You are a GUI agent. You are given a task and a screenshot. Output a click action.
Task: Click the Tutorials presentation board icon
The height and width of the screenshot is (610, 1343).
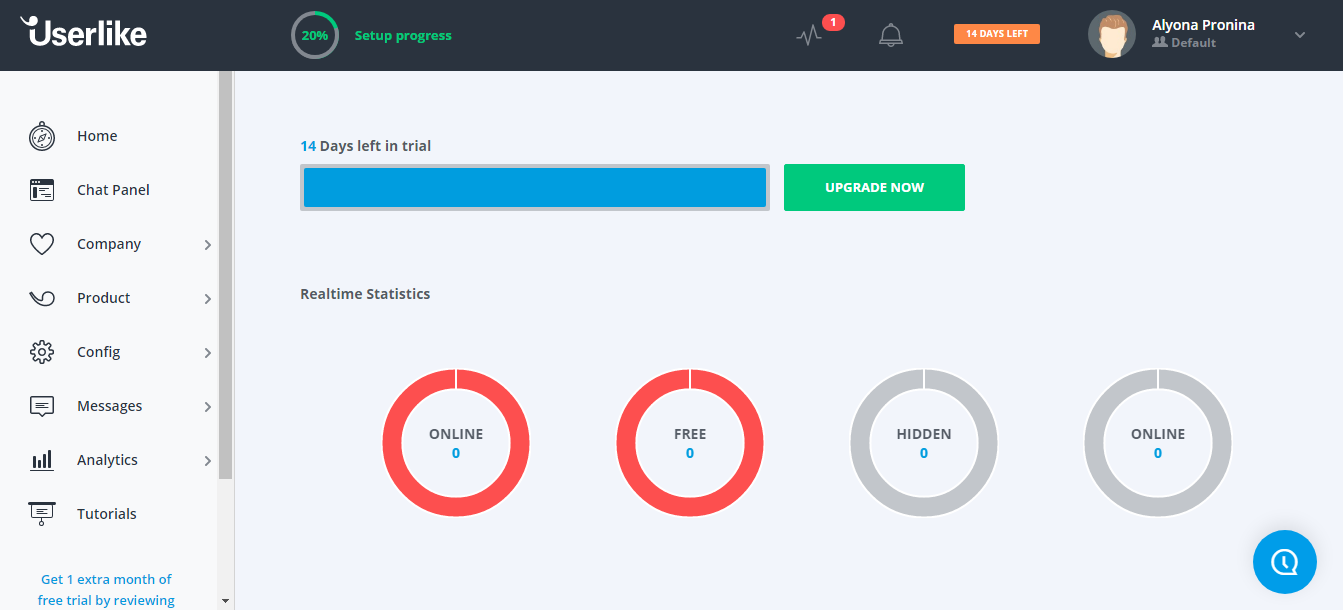pyautogui.click(x=42, y=514)
